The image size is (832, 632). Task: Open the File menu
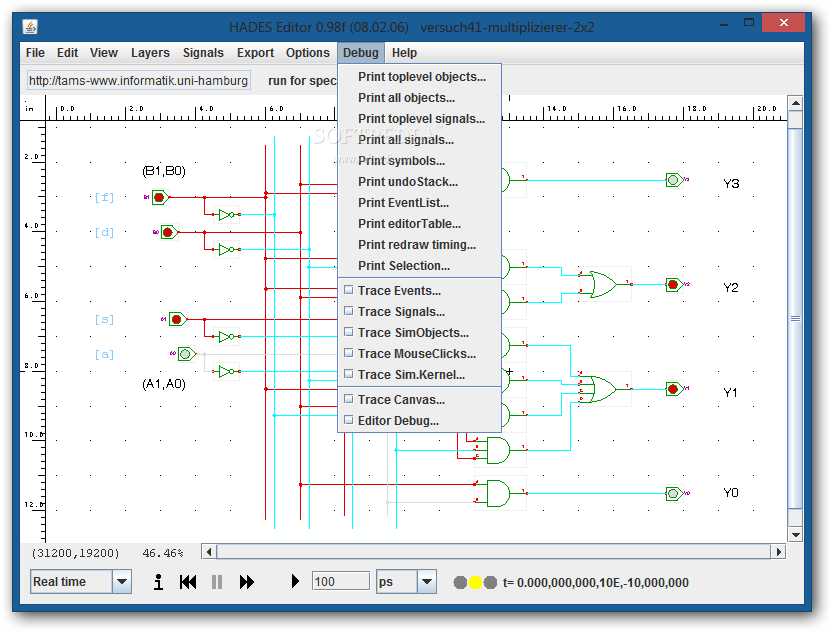(x=35, y=53)
